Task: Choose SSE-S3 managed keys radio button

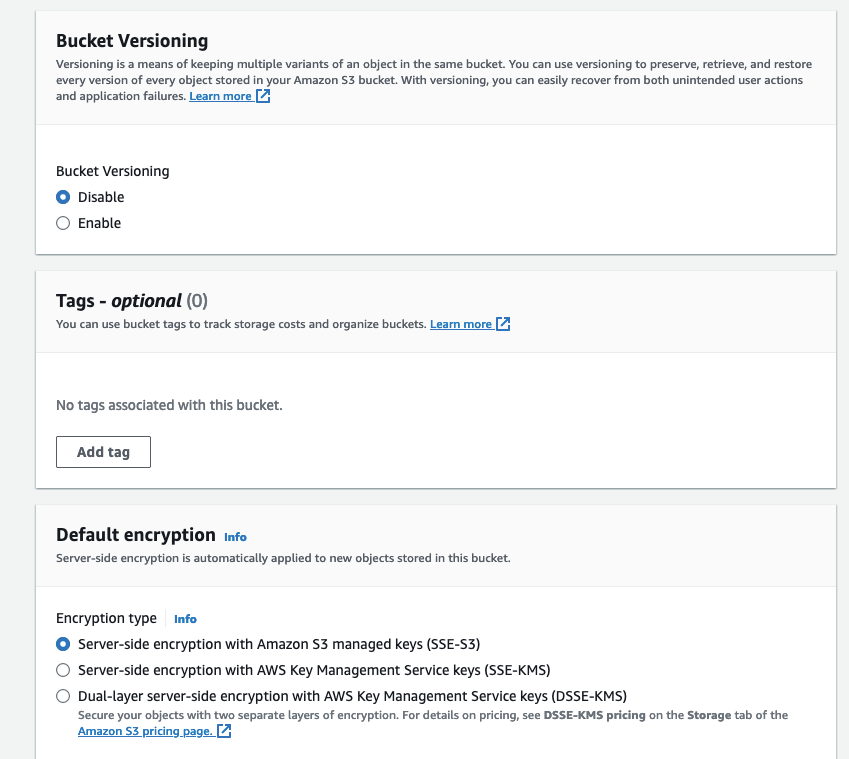Action: tap(63, 644)
